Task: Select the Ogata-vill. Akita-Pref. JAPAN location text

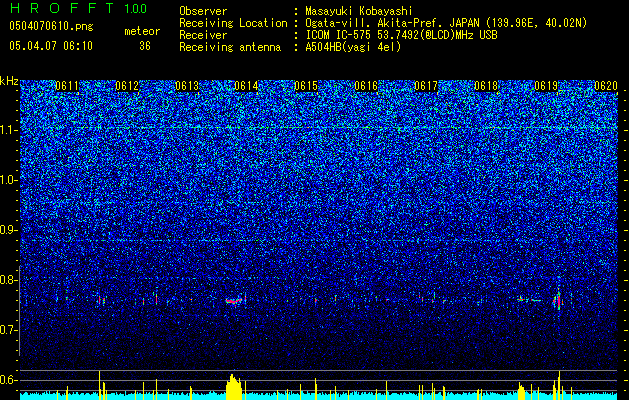Action: click(x=446, y=23)
